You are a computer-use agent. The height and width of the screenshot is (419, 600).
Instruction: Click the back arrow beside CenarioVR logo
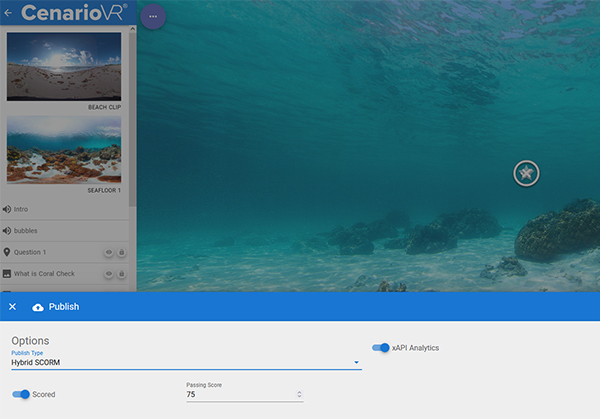[x=8, y=14]
